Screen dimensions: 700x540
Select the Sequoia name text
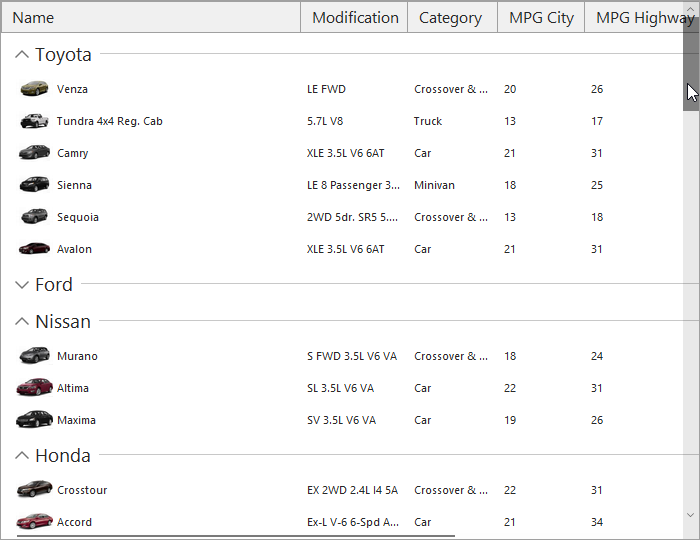click(x=78, y=217)
